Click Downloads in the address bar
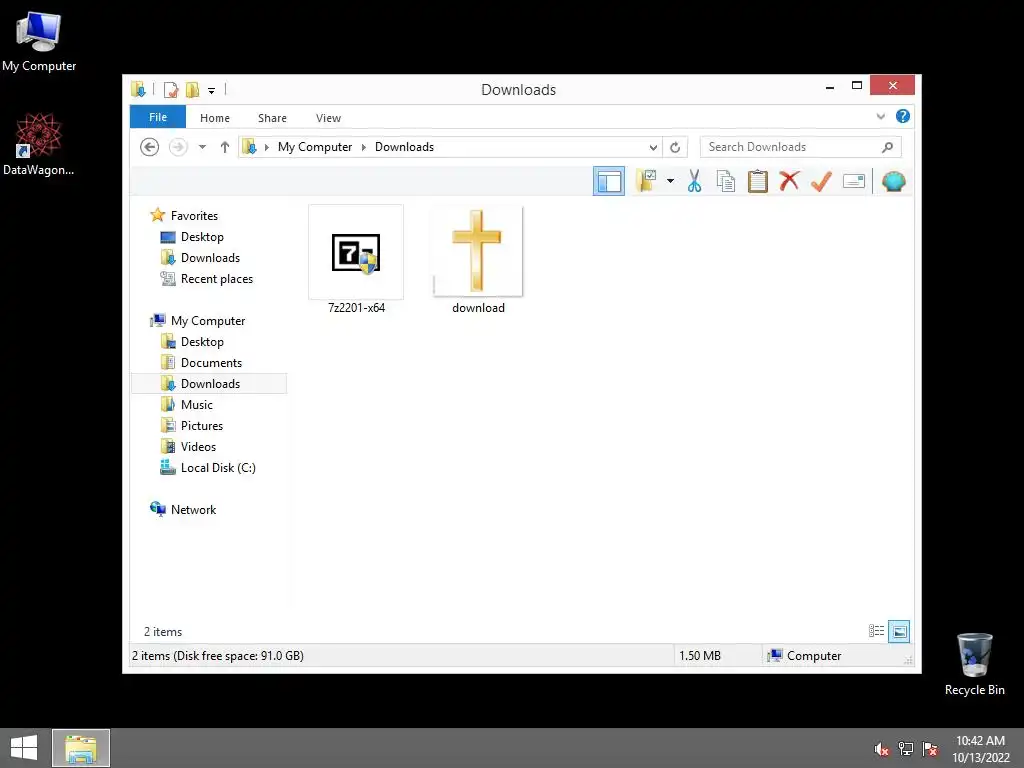Viewport: 1024px width, 768px height. (x=404, y=147)
